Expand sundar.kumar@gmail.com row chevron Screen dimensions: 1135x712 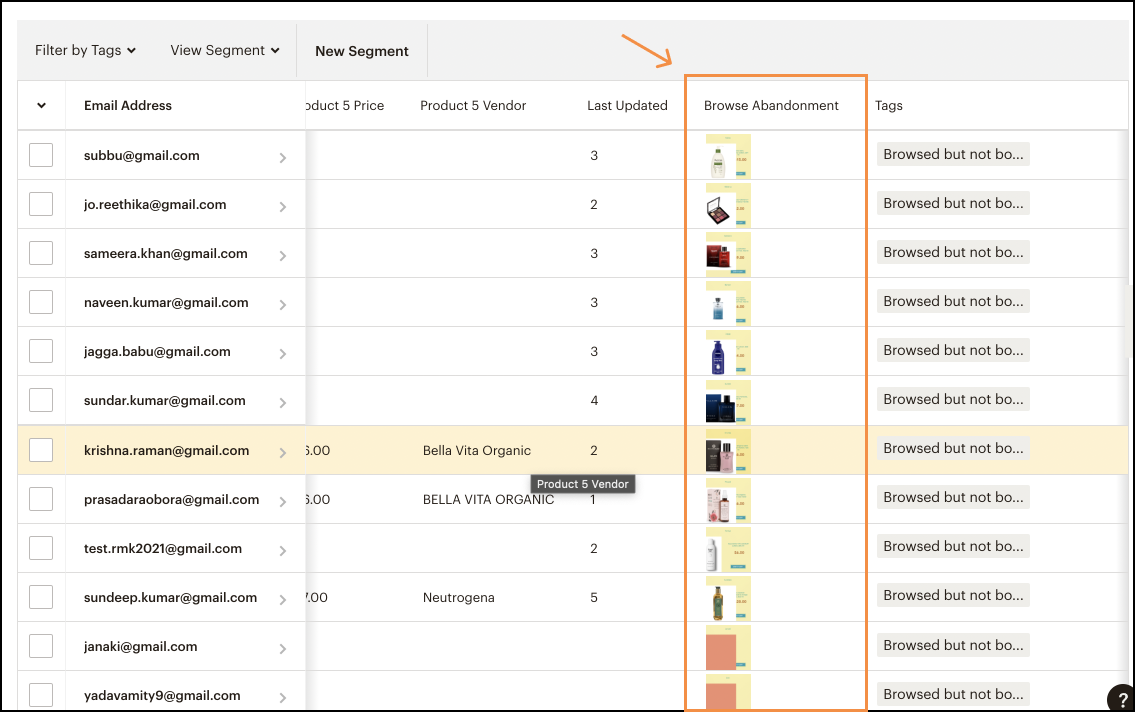[283, 403]
